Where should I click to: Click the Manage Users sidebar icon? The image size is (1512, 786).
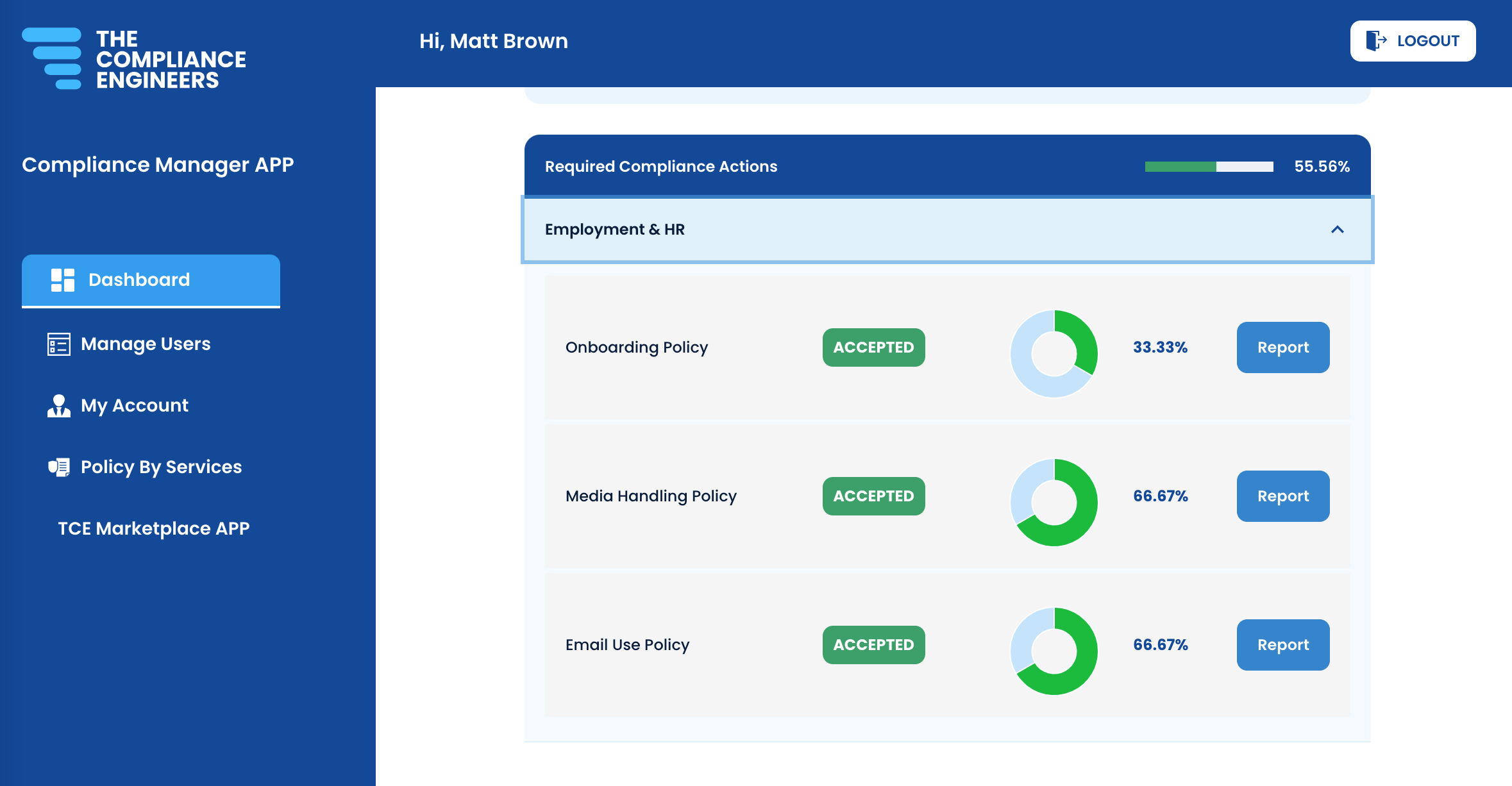click(56, 343)
